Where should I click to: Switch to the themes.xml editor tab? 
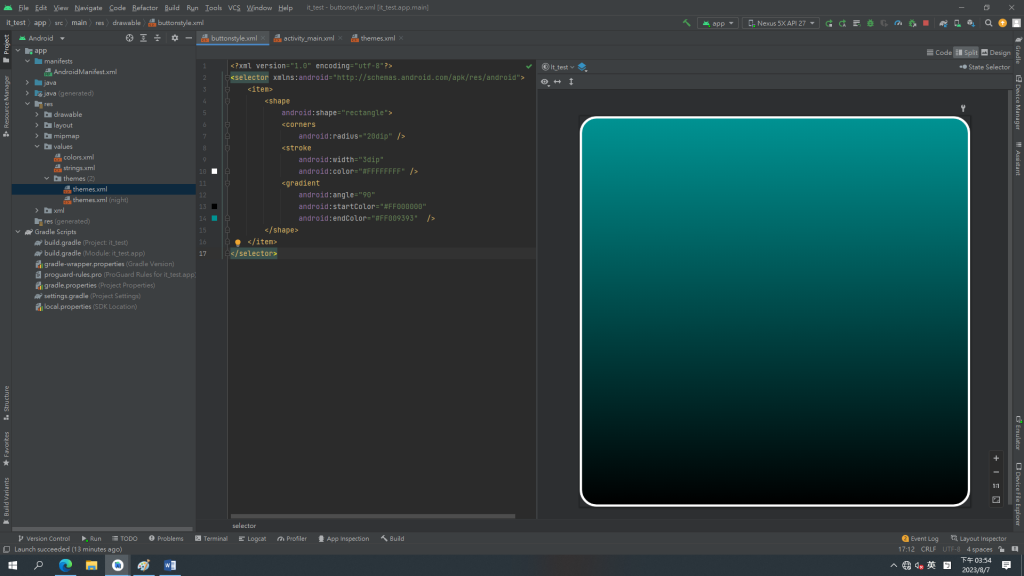point(377,38)
